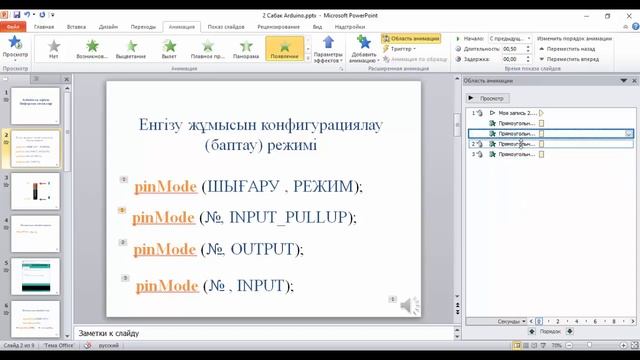Select slide 5 thumbnail
Screen dimensions: 640x360
(35, 277)
